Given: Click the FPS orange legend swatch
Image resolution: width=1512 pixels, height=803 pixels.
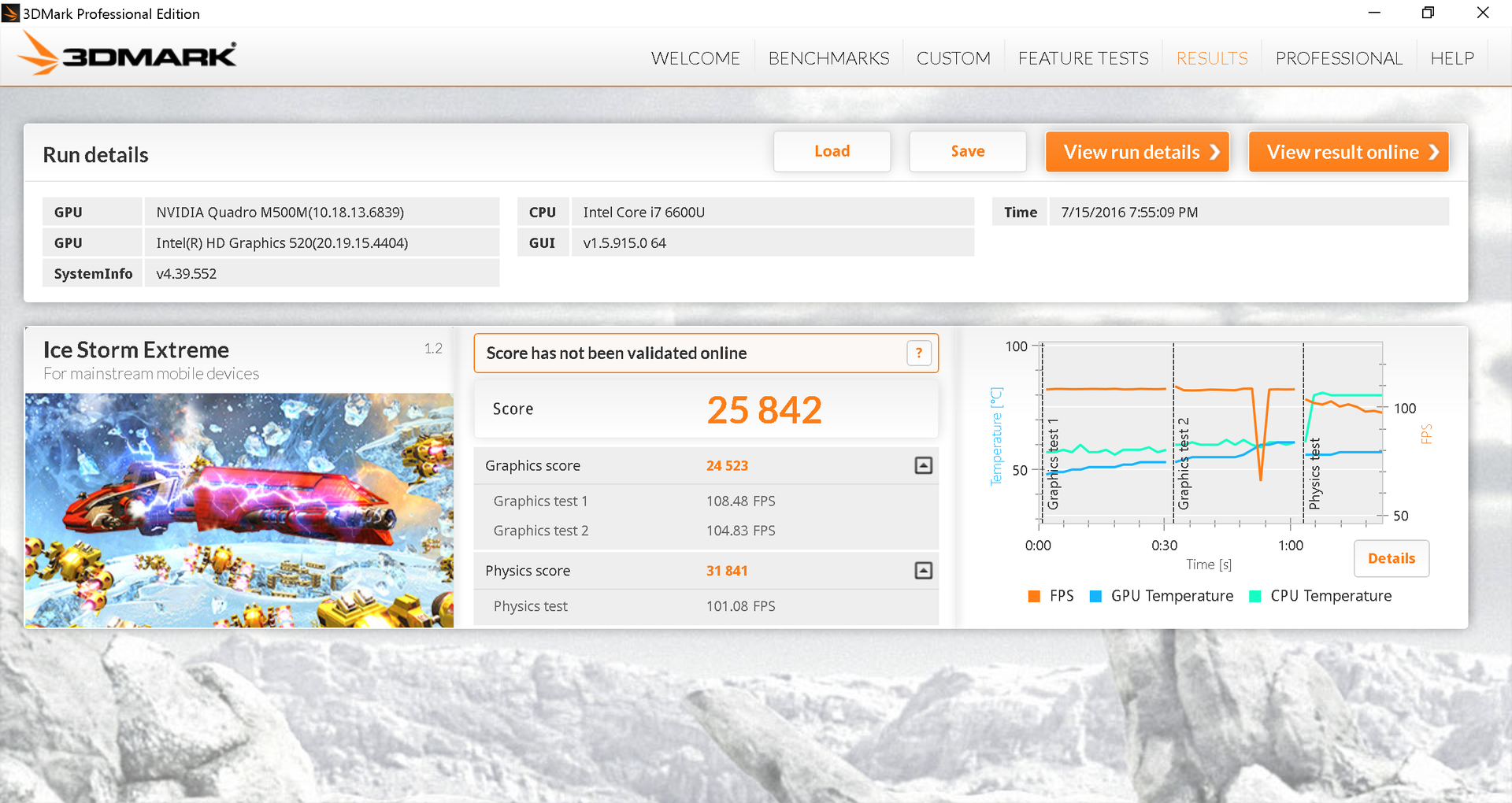Looking at the screenshot, I should [1034, 596].
